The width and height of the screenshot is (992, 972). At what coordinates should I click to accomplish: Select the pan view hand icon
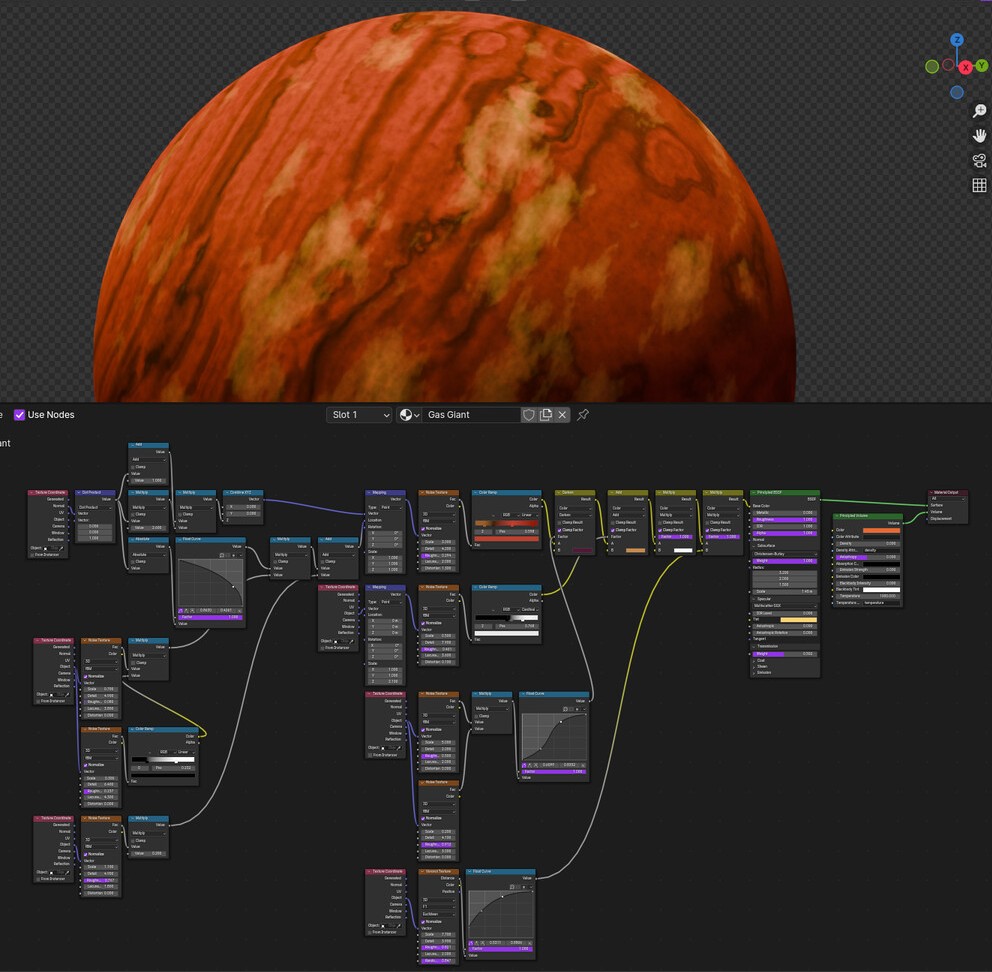pyautogui.click(x=979, y=136)
